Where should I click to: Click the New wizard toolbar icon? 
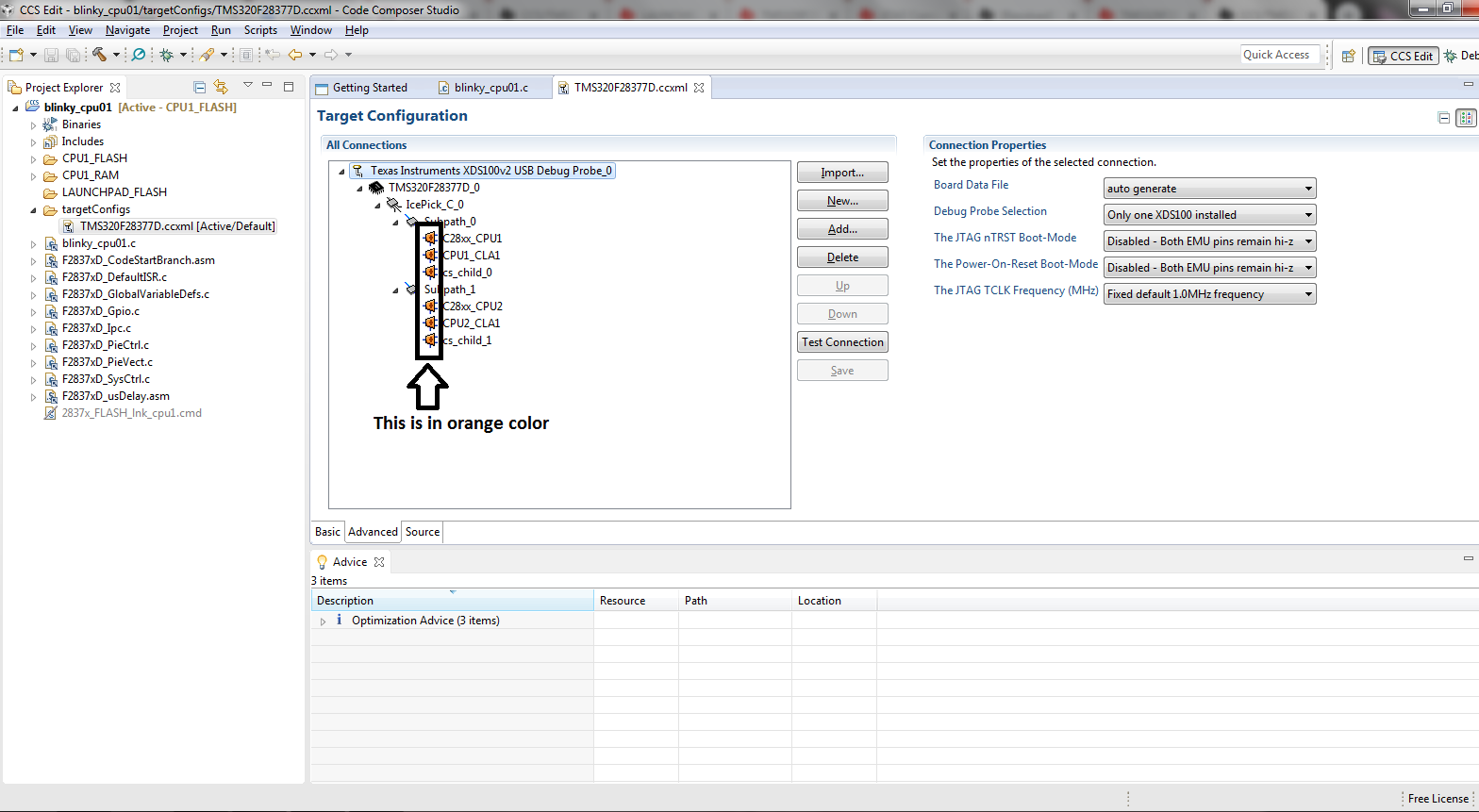(16, 55)
